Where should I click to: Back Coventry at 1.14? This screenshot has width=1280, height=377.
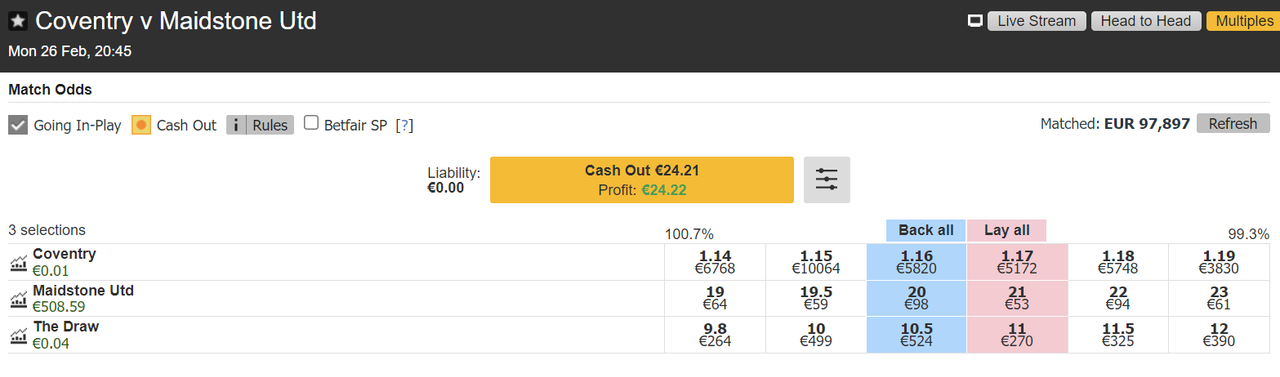click(715, 262)
